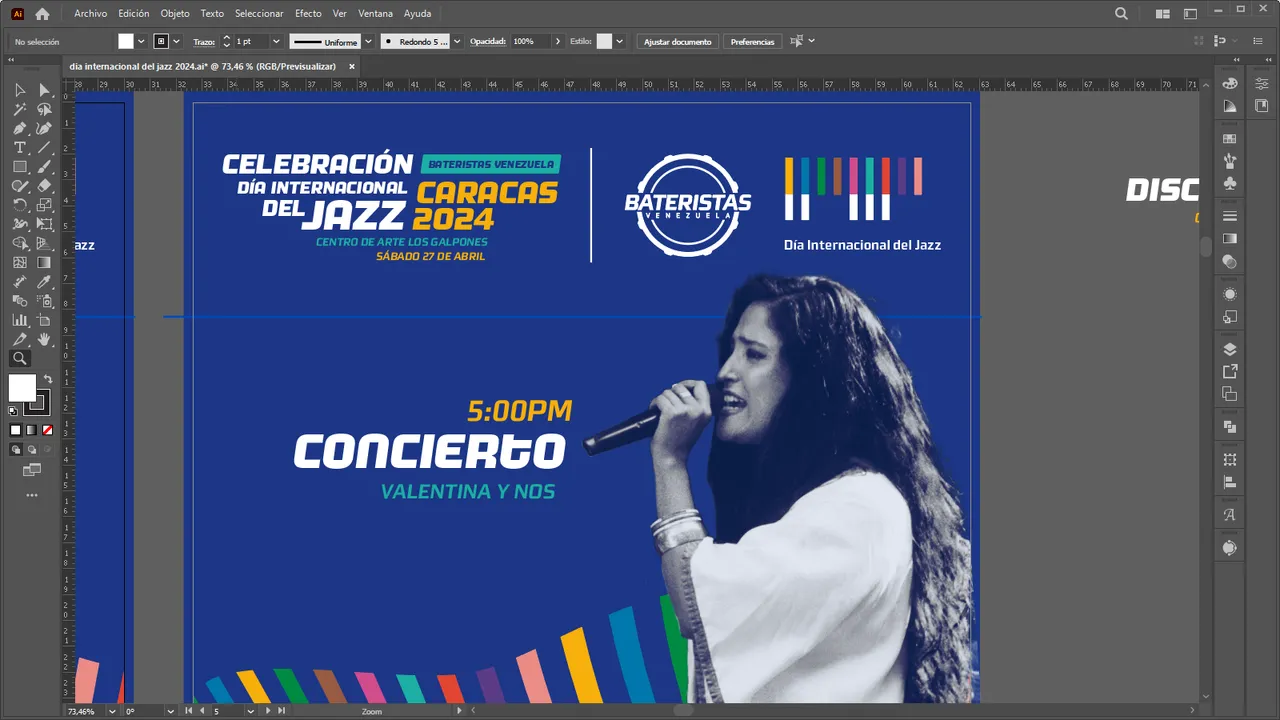The height and width of the screenshot is (720, 1280).
Task: Select the Magic Wand tool
Action: 20,110
